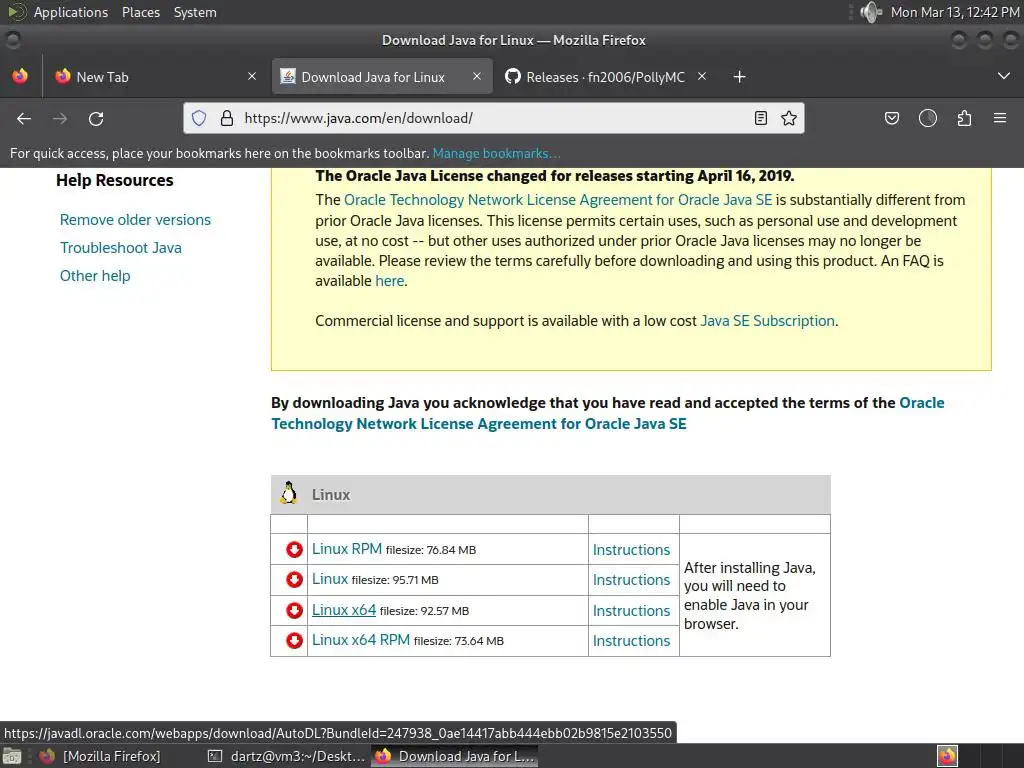Click the FAQ 'here' link
This screenshot has height=768, width=1024.
coord(390,281)
